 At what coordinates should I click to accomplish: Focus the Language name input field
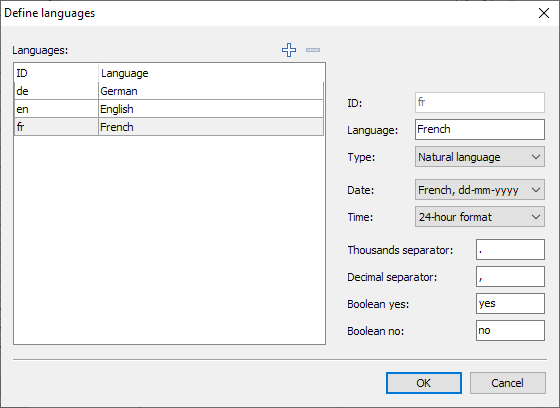(x=480, y=129)
